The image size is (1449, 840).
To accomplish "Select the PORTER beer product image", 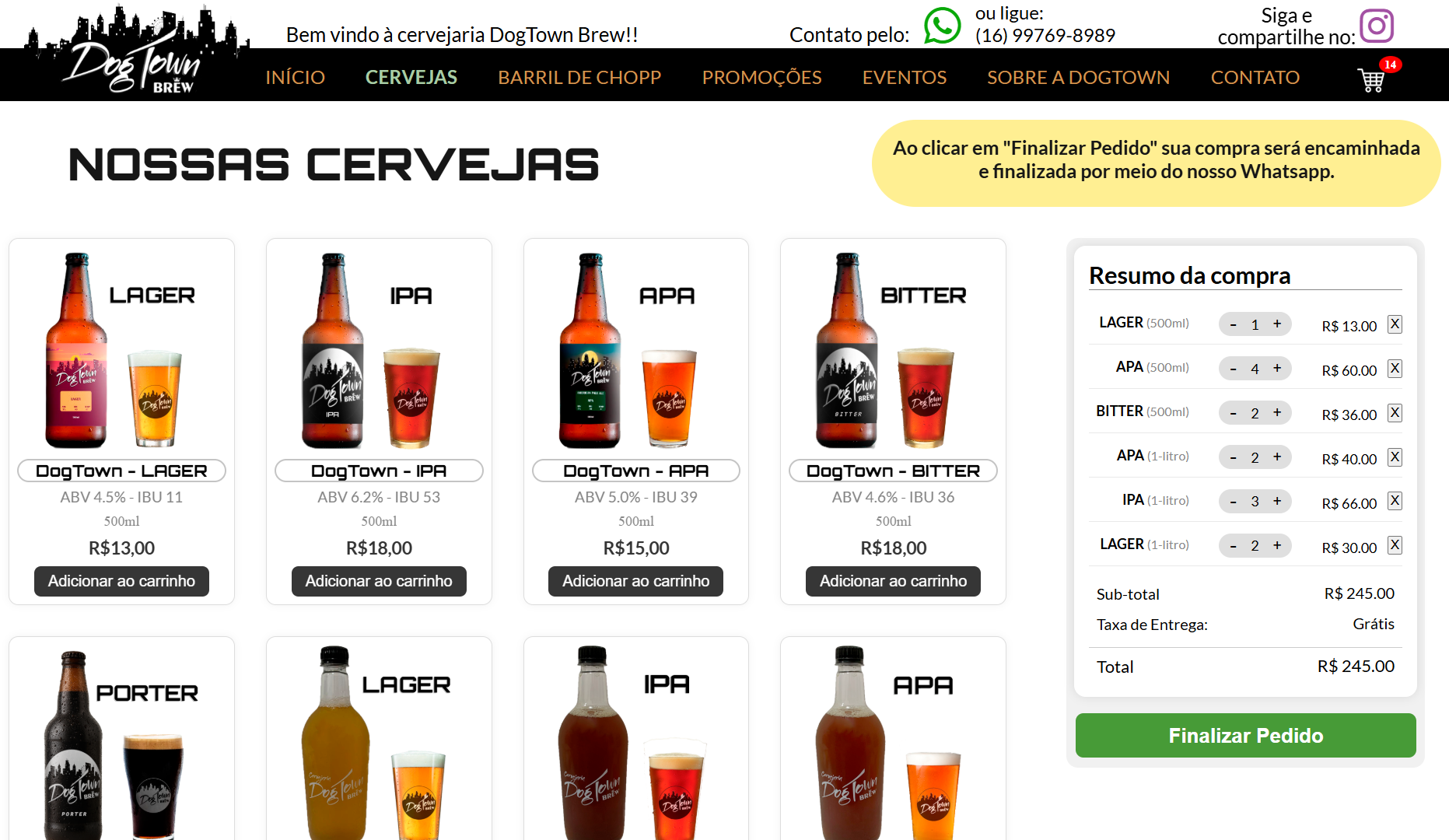I will [121, 743].
